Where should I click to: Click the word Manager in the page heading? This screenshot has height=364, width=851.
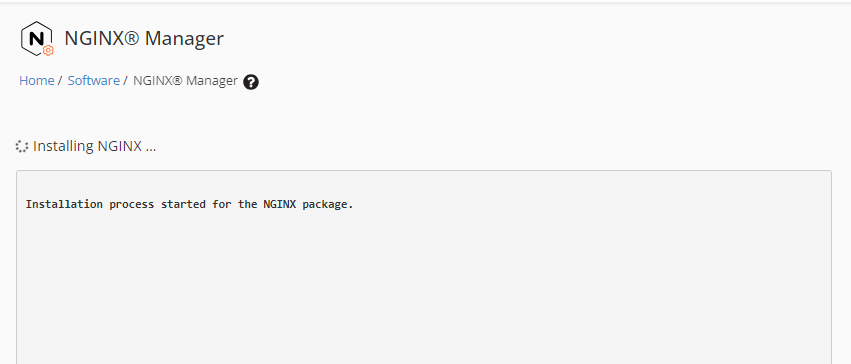(x=184, y=39)
